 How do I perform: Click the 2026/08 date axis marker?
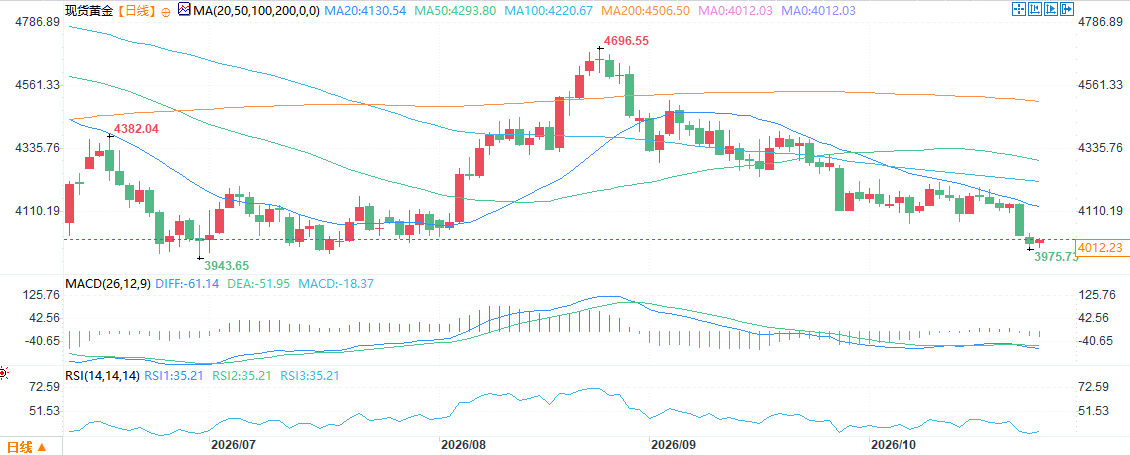[463, 446]
